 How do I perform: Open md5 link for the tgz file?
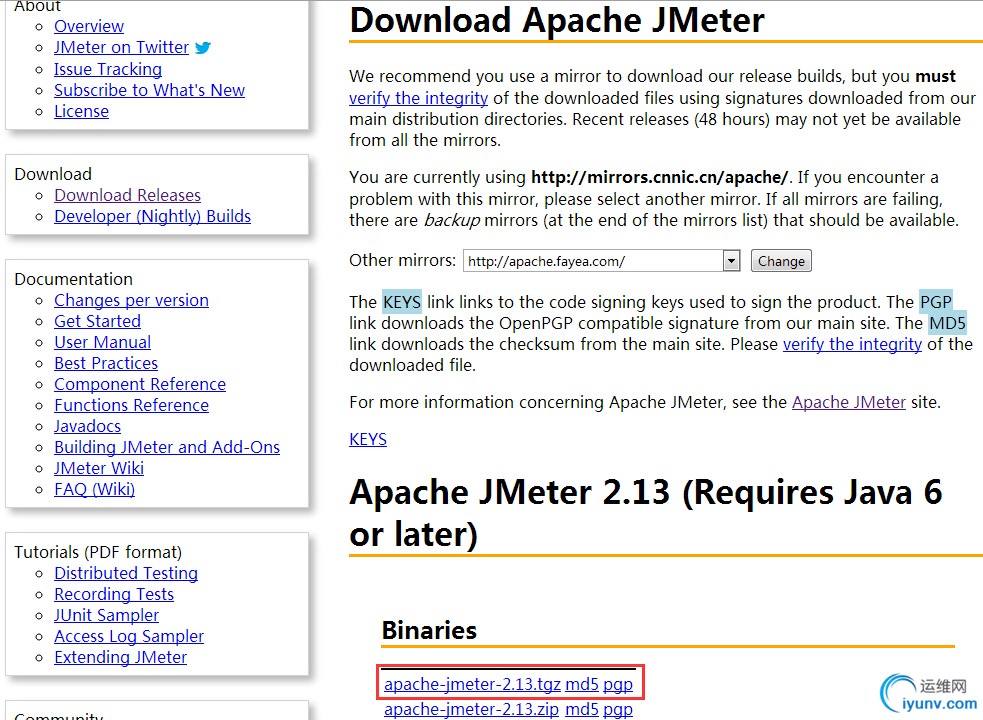click(582, 684)
